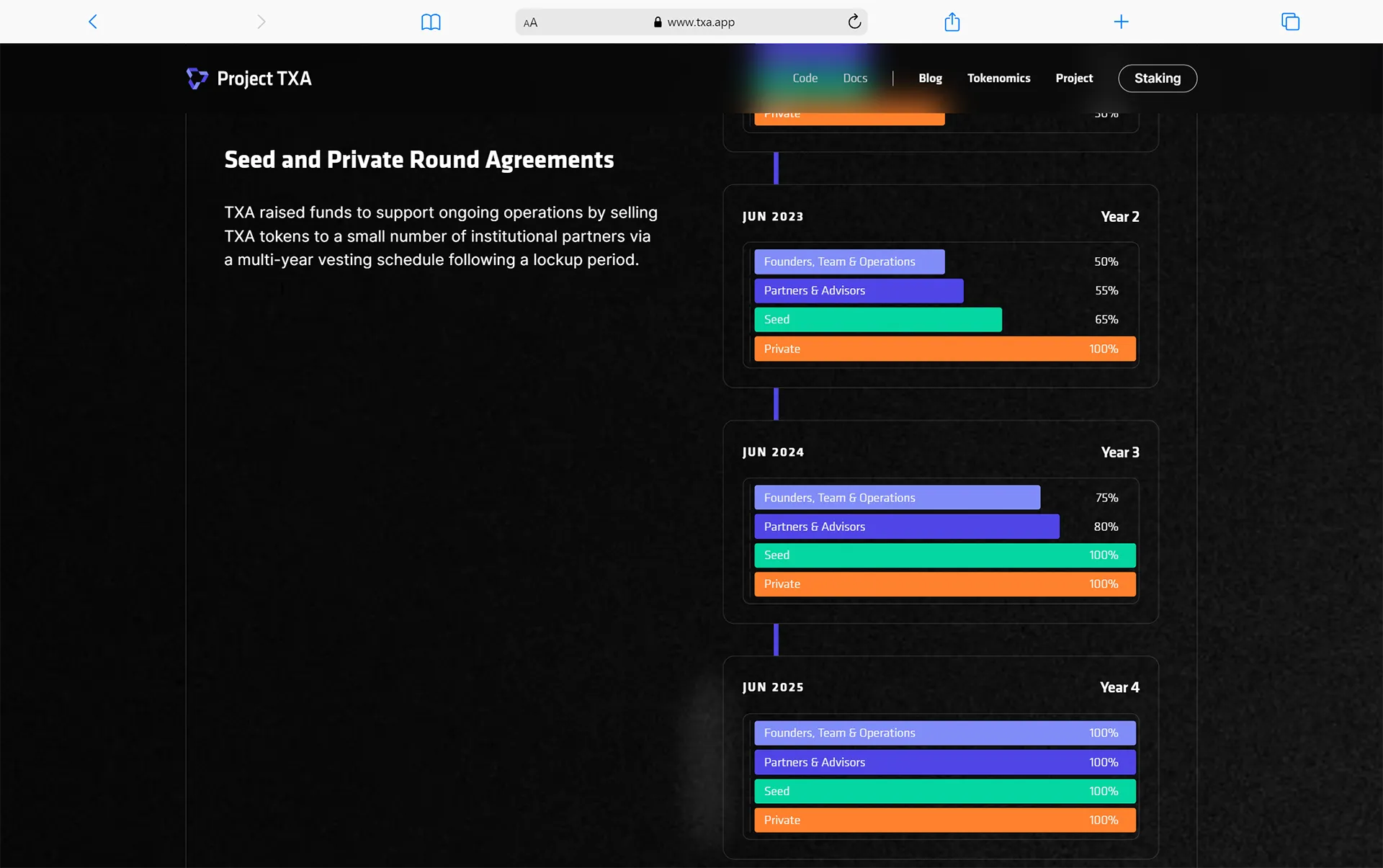Click Partners & Advisors bar under Year 2

859,291
